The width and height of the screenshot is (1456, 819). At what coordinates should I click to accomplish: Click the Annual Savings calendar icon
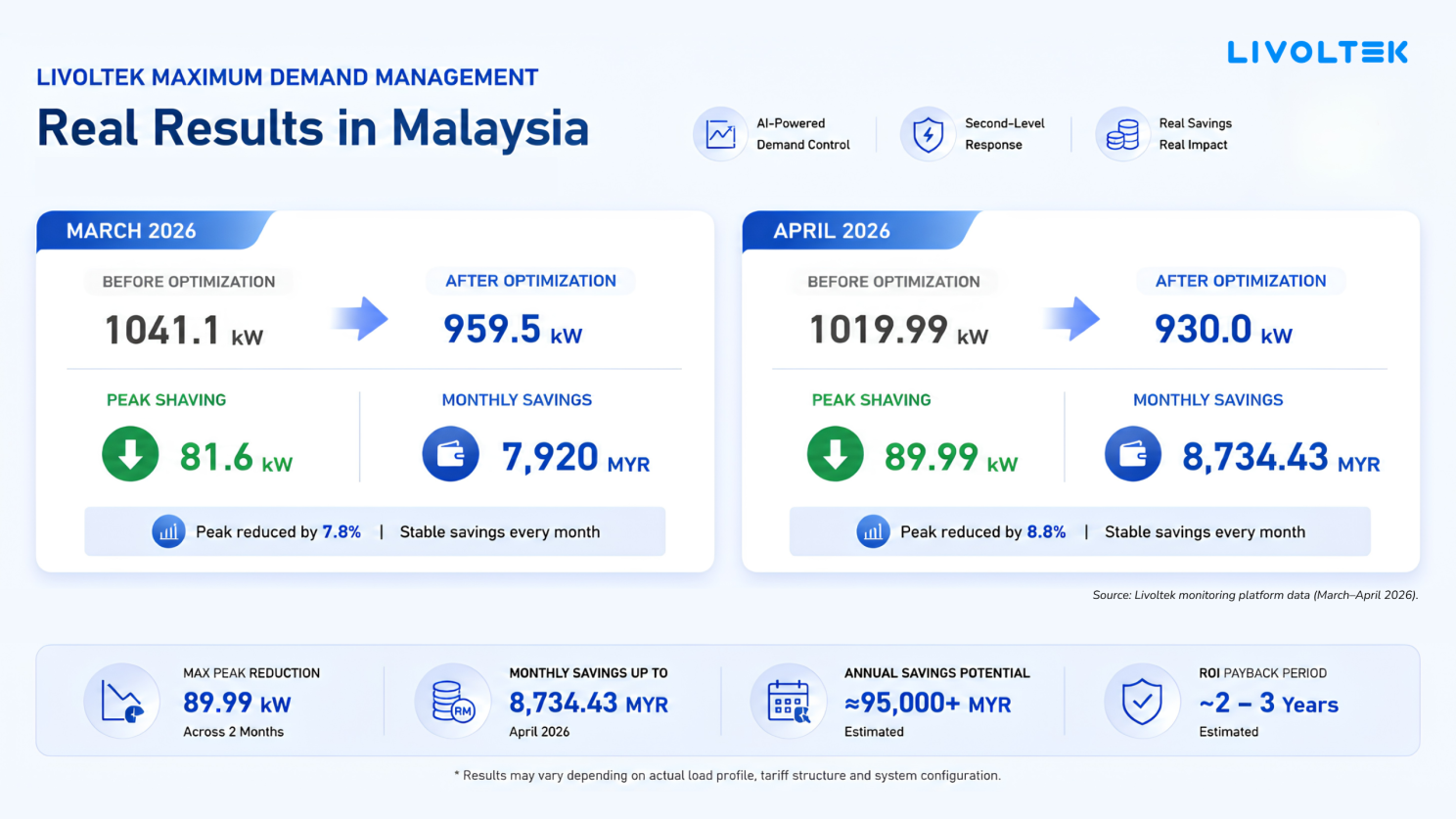point(789,701)
